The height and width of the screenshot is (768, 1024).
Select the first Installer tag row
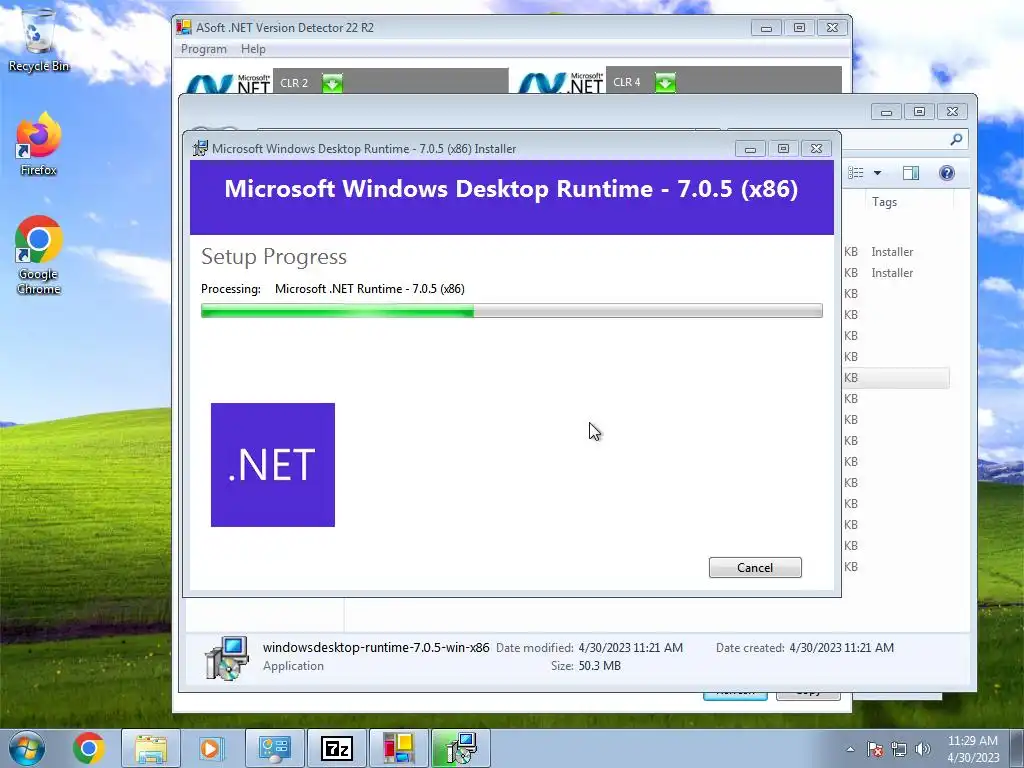(892, 252)
